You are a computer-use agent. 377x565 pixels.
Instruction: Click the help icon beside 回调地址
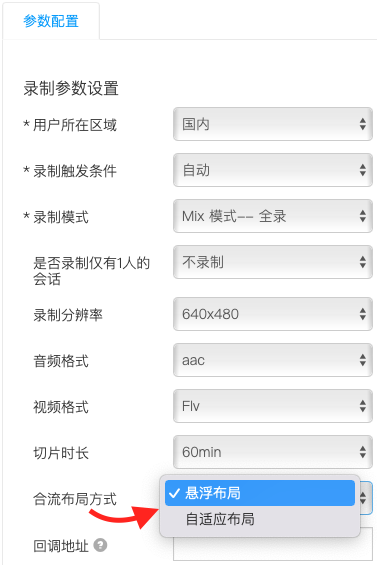click(100, 545)
